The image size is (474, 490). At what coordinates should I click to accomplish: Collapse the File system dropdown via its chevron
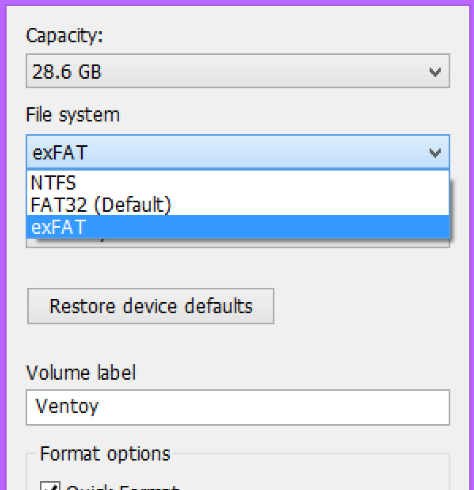coord(435,153)
